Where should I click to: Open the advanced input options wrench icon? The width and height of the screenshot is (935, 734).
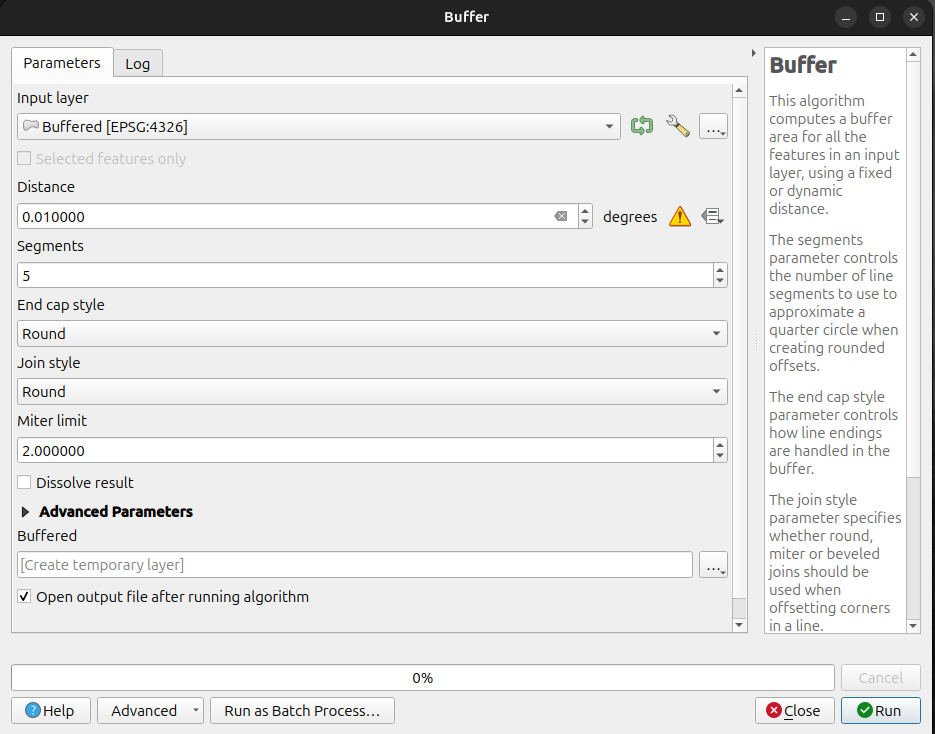pos(678,126)
